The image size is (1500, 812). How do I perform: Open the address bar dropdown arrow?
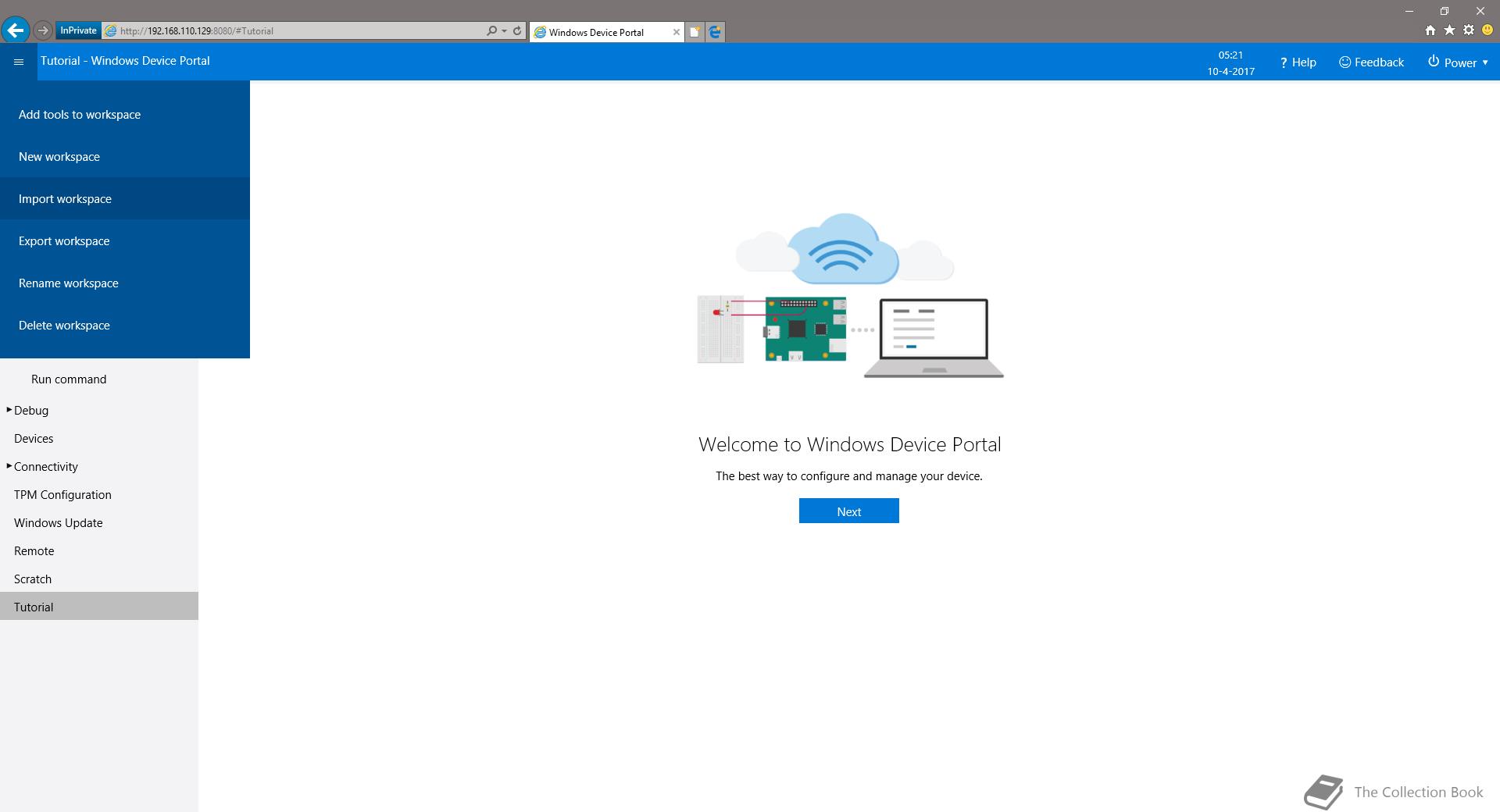coord(505,31)
